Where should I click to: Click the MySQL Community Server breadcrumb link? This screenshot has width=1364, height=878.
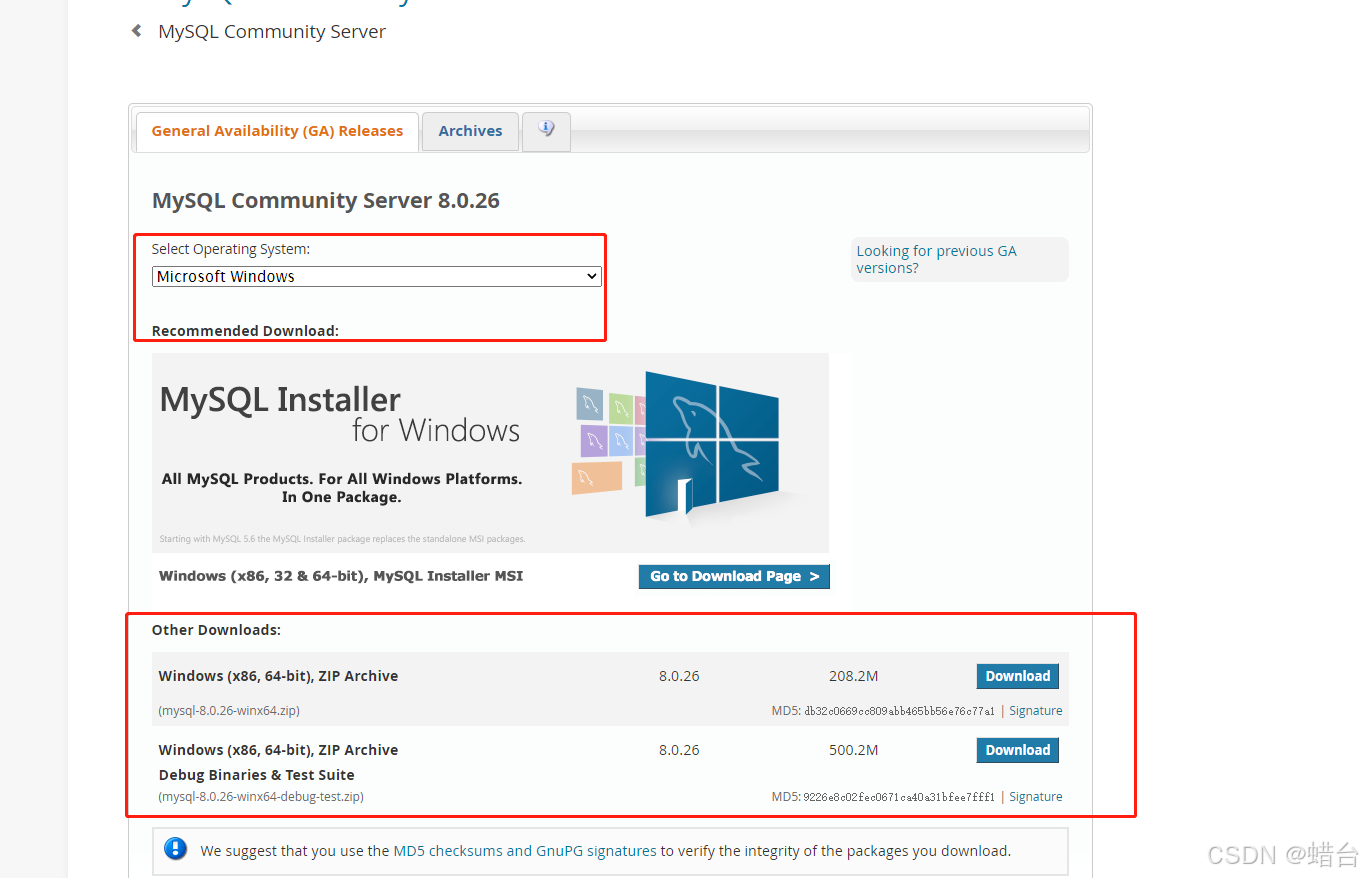pos(272,31)
